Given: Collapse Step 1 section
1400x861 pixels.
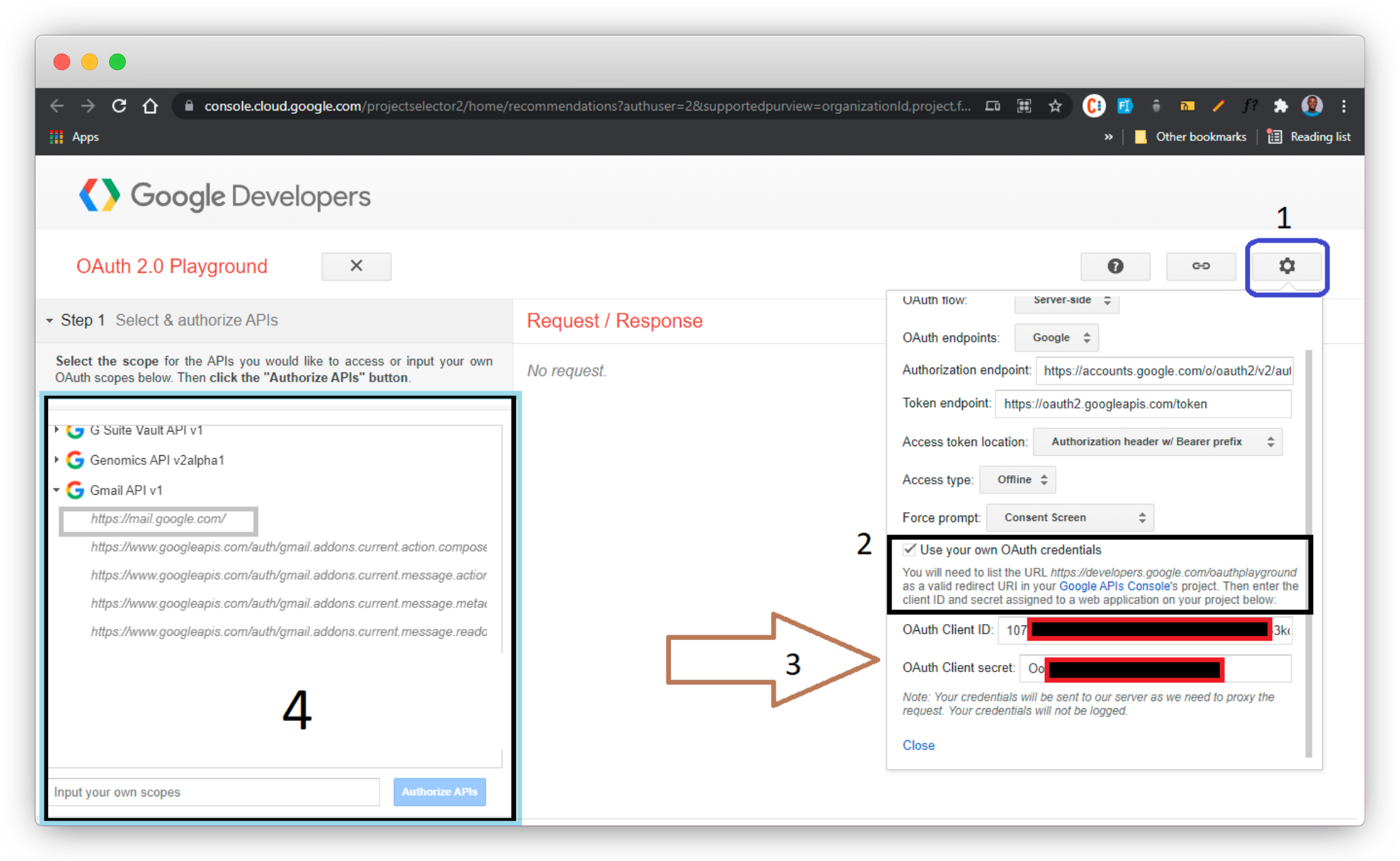Looking at the screenshot, I should 49,321.
